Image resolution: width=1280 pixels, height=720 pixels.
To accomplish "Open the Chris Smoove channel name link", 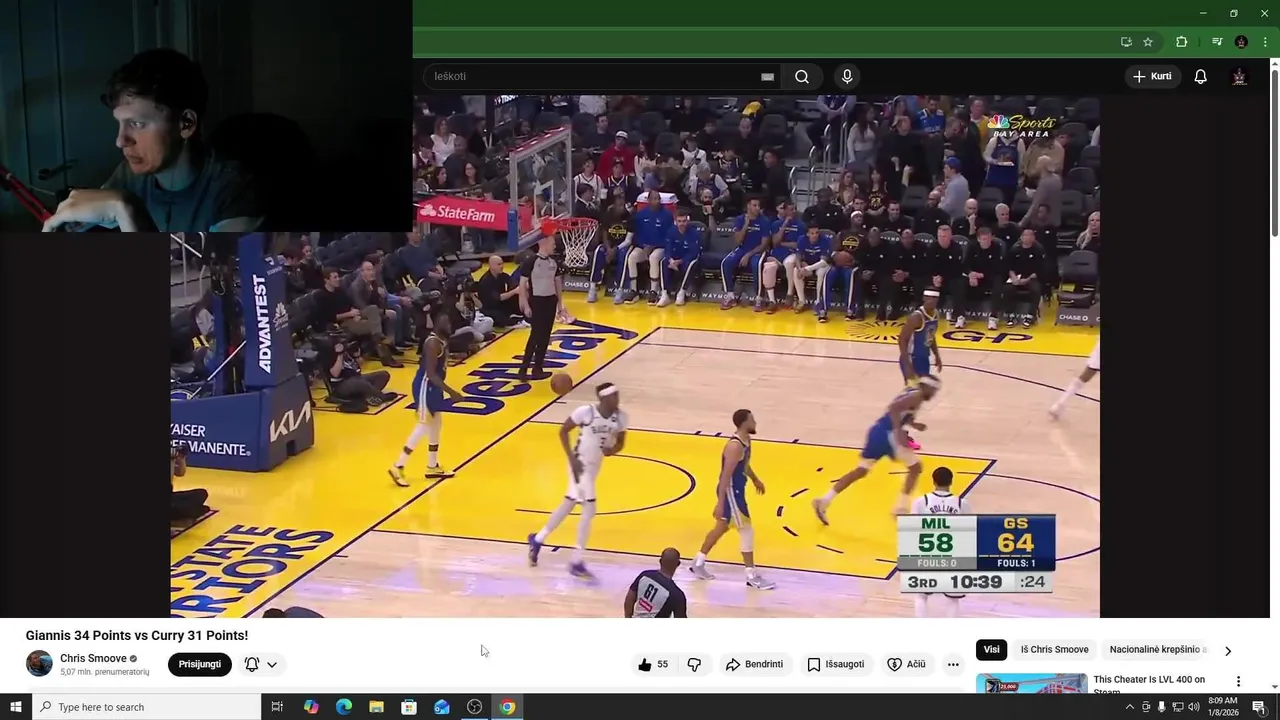I will [x=93, y=658].
